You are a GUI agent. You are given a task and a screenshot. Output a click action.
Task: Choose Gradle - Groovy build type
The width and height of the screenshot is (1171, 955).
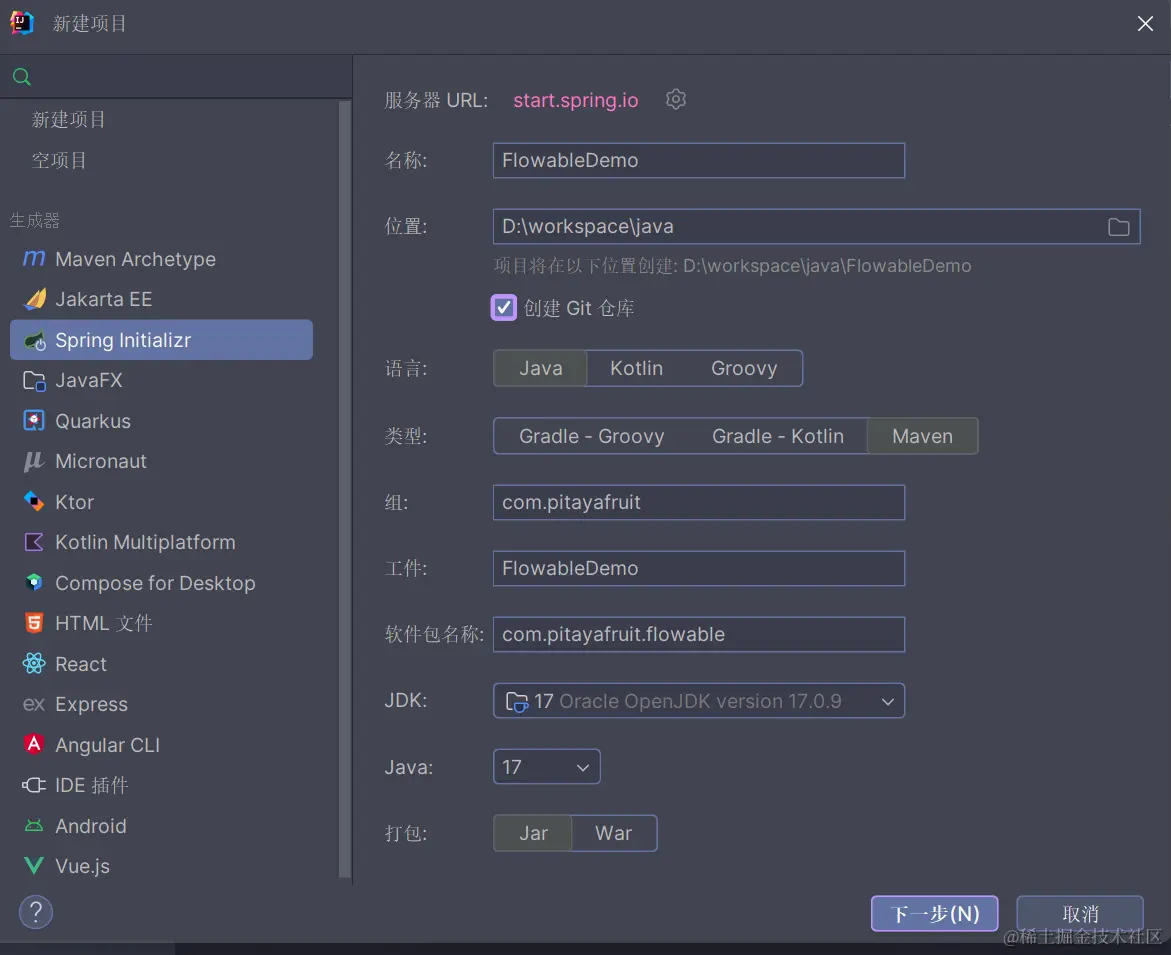point(591,436)
